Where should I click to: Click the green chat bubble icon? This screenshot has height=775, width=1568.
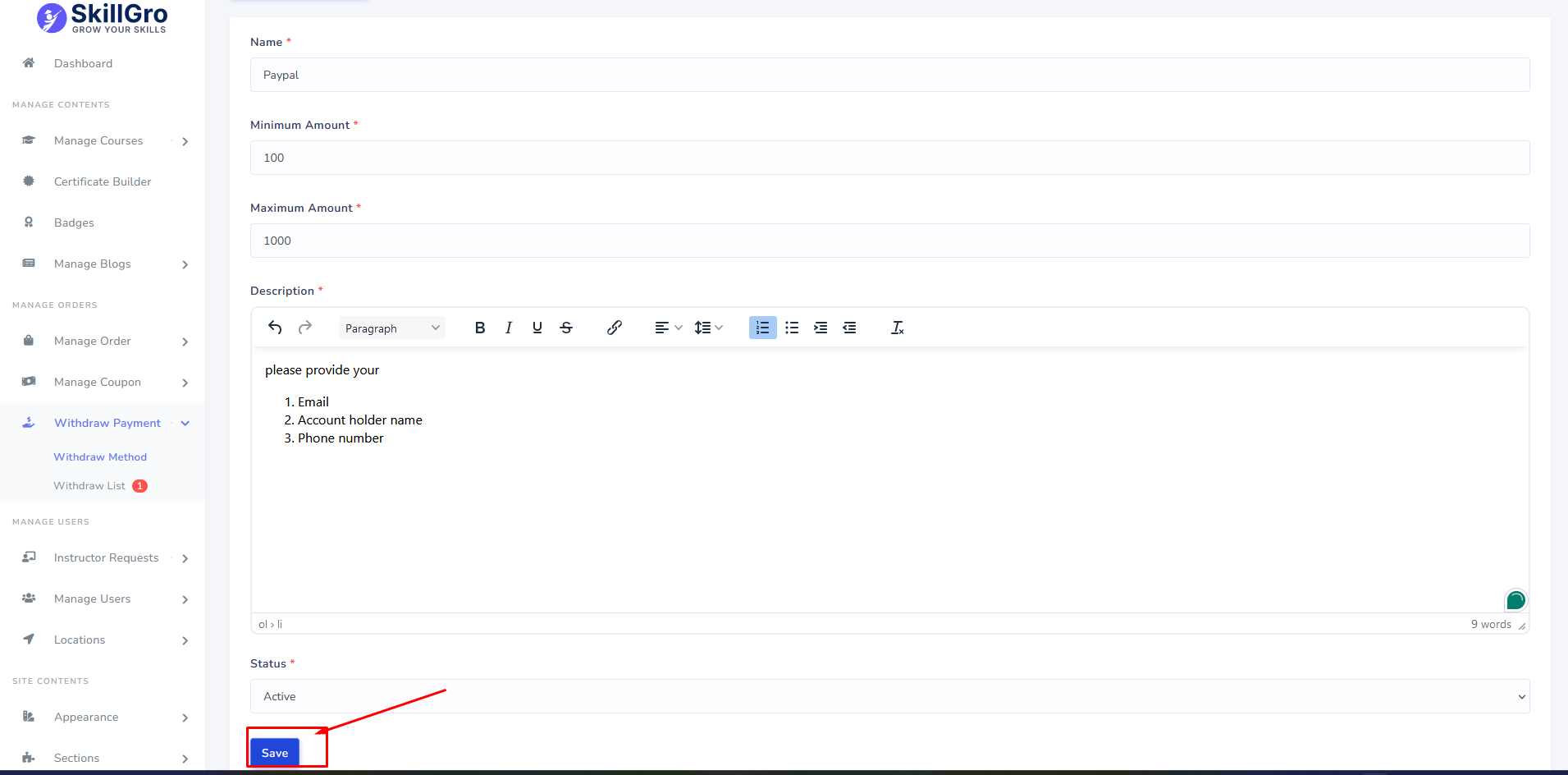point(1515,600)
